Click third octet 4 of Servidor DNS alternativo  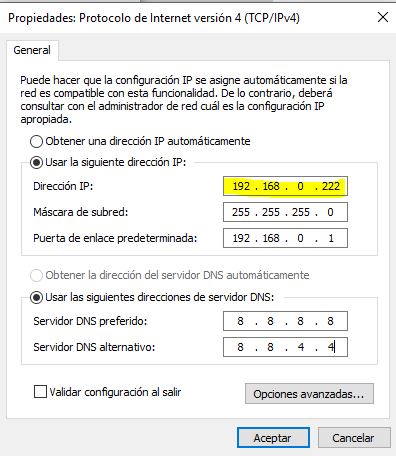(301, 347)
